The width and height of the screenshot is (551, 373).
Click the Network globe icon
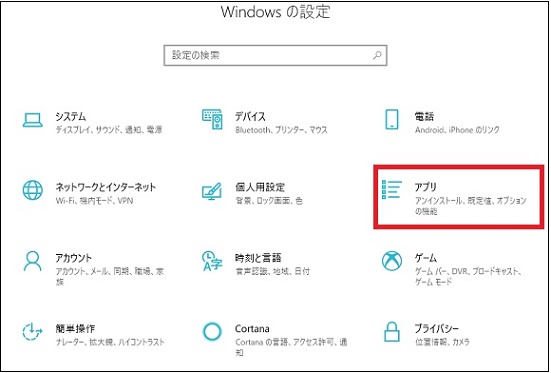(x=33, y=190)
